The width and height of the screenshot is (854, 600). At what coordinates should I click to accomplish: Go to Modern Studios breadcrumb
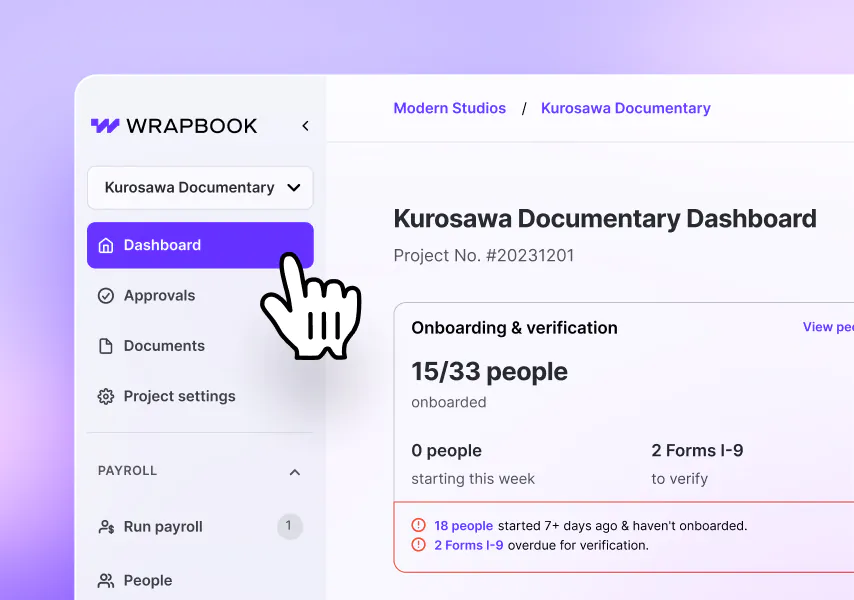click(x=450, y=108)
